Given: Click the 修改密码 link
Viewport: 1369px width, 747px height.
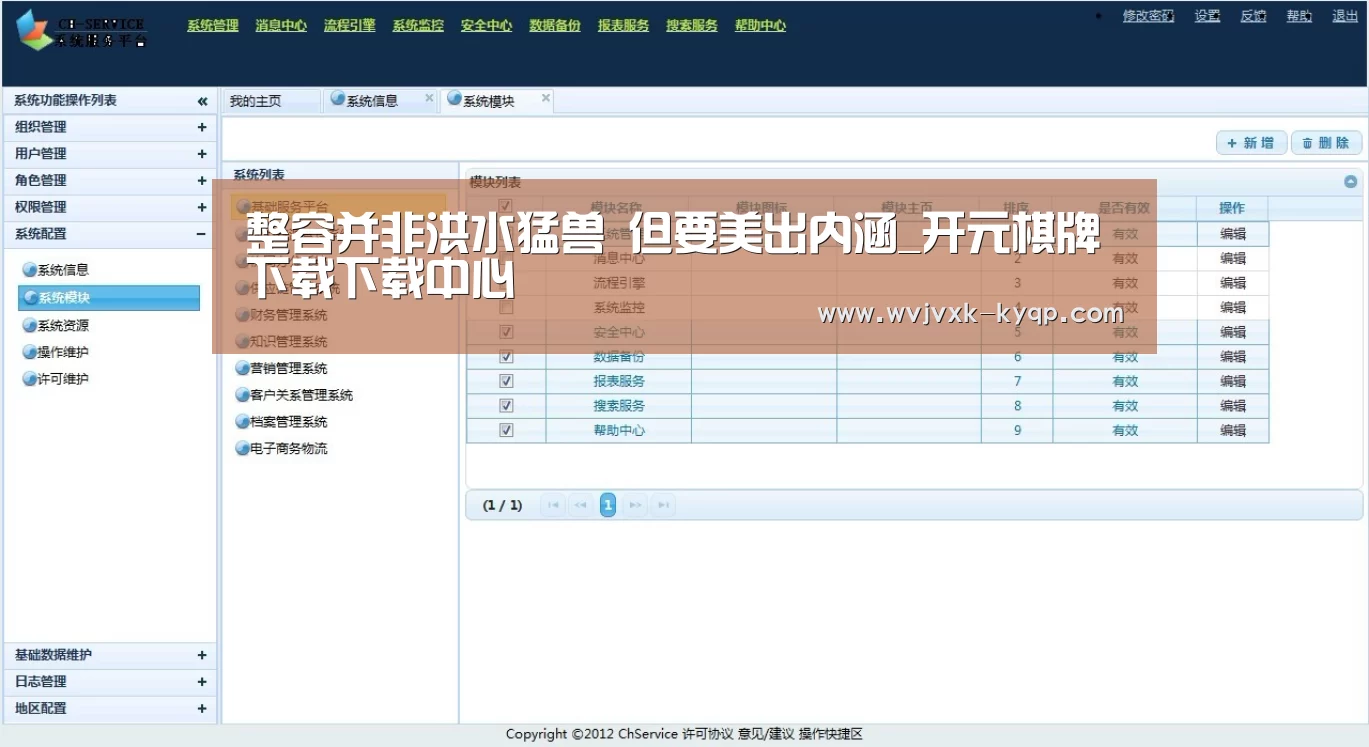Looking at the screenshot, I should click(x=1148, y=16).
